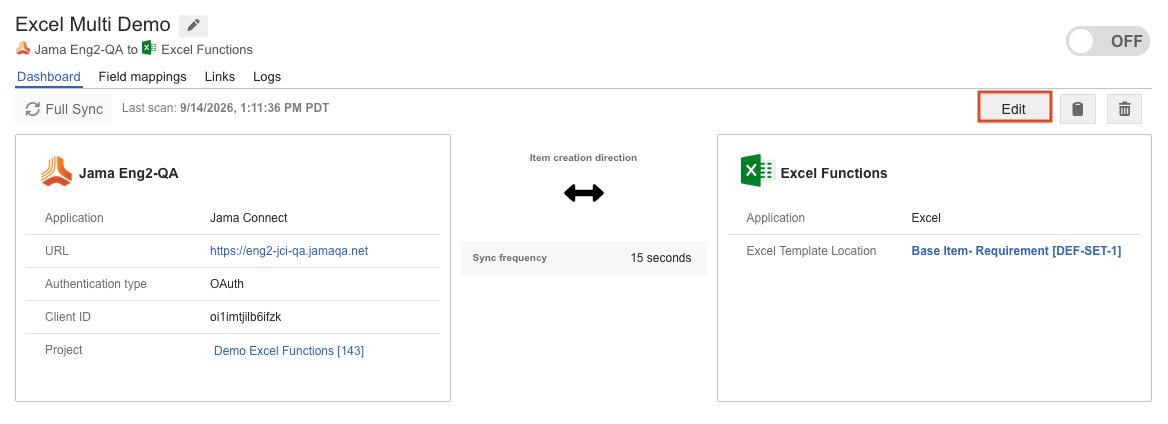
Task: Switch to the Field mappings tab
Action: [142, 77]
